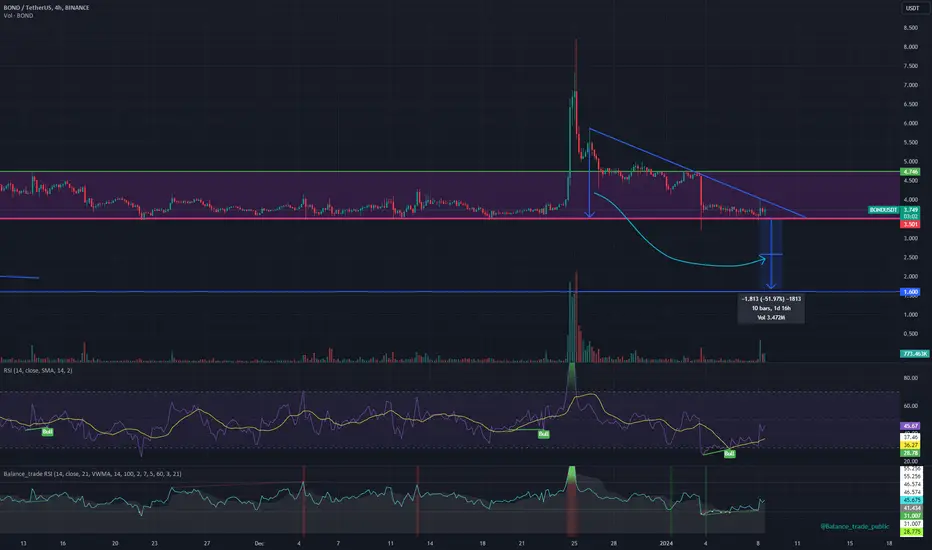This screenshot has height=550, width=932.
Task: Click the white 37.46 RSI value tag
Action: (911, 437)
